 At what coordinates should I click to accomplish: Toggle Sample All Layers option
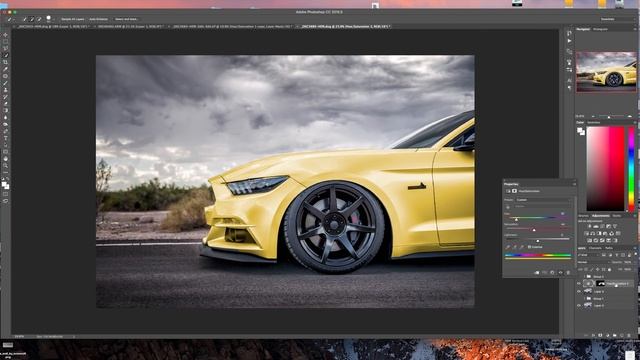pos(73,19)
